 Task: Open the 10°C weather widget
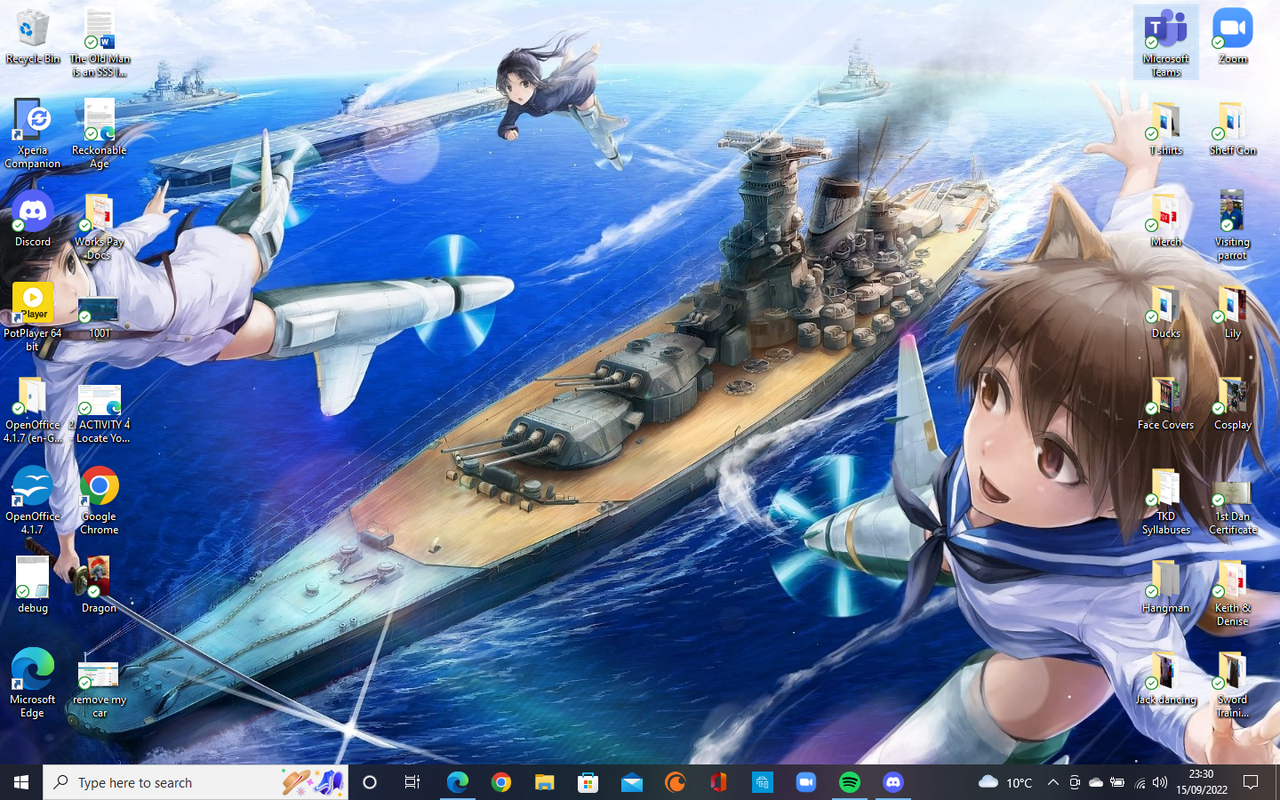click(1006, 782)
